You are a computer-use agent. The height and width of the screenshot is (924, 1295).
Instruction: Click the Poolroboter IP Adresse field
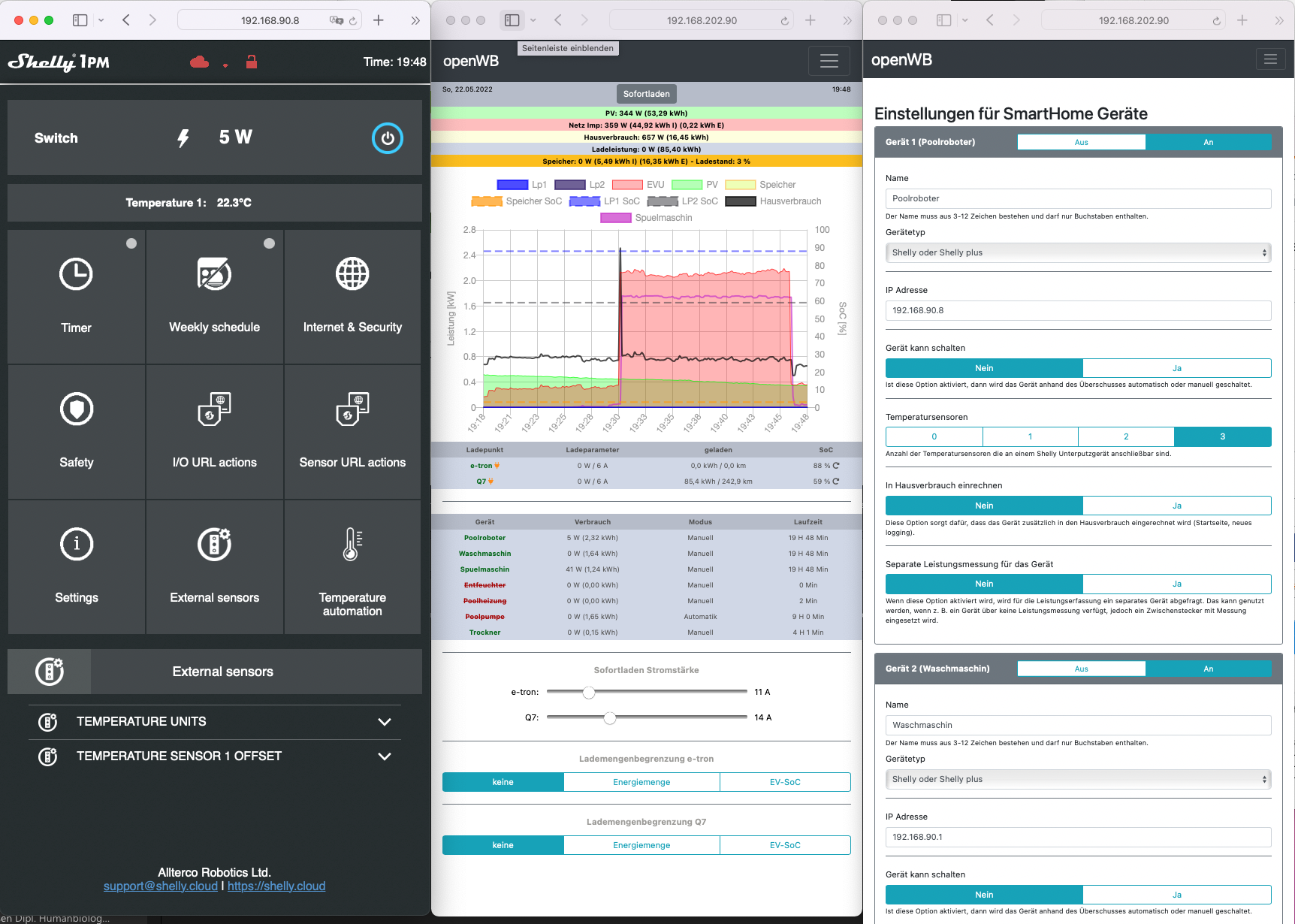click(1078, 310)
